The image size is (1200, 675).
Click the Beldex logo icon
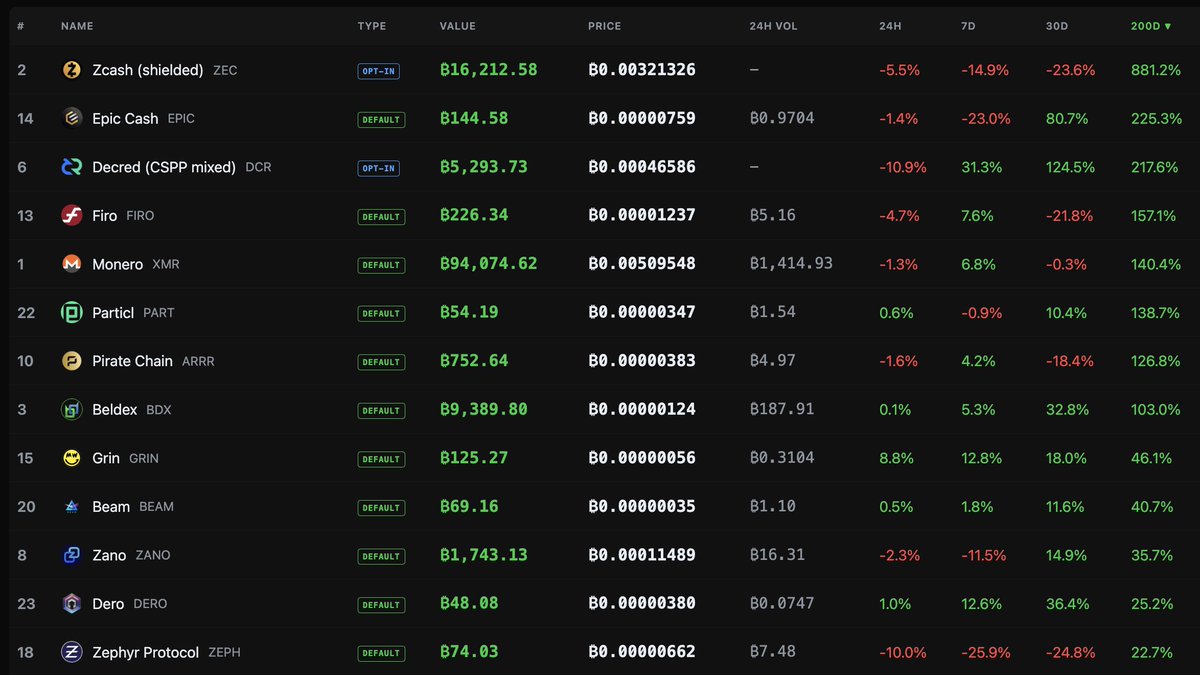click(x=72, y=409)
